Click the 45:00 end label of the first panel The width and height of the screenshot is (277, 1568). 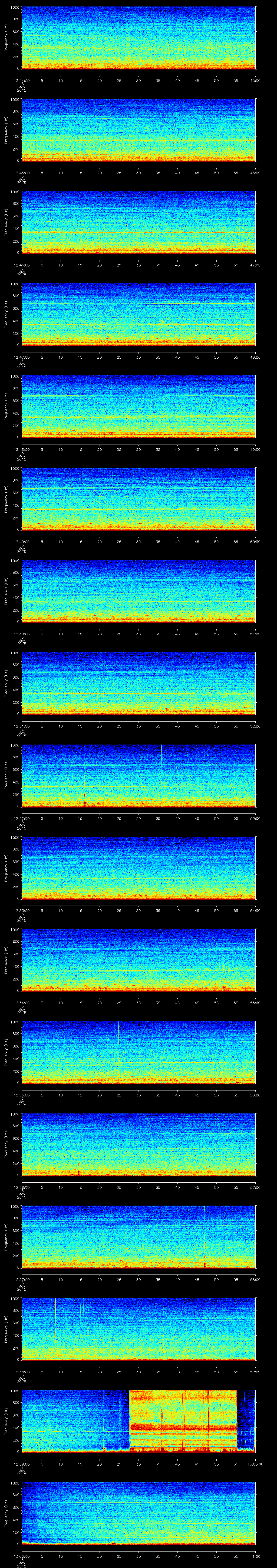point(256,80)
